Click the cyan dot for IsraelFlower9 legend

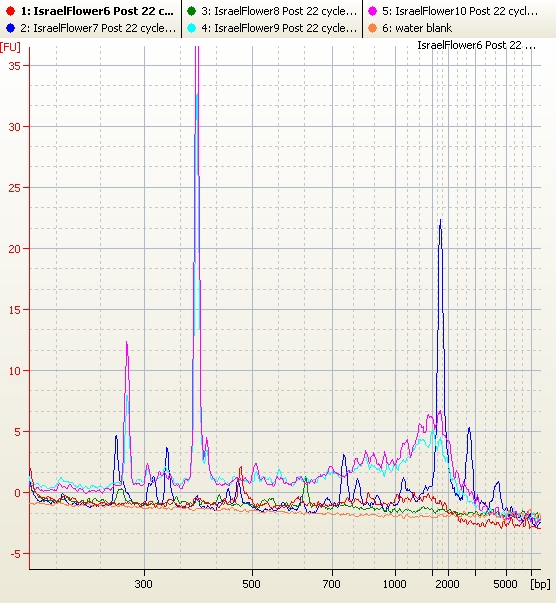tap(191, 28)
